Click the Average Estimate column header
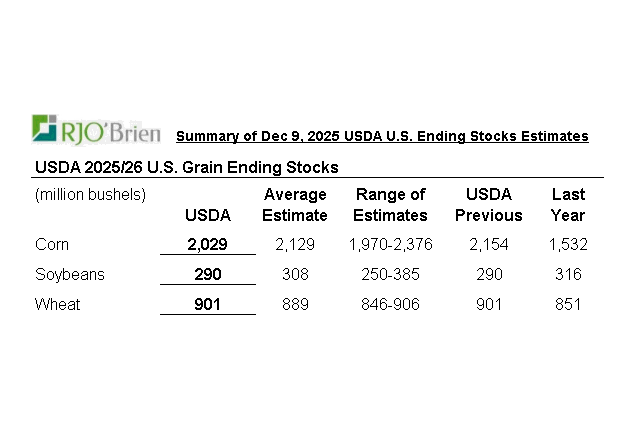The width and height of the screenshot is (636, 430). pyautogui.click(x=294, y=204)
